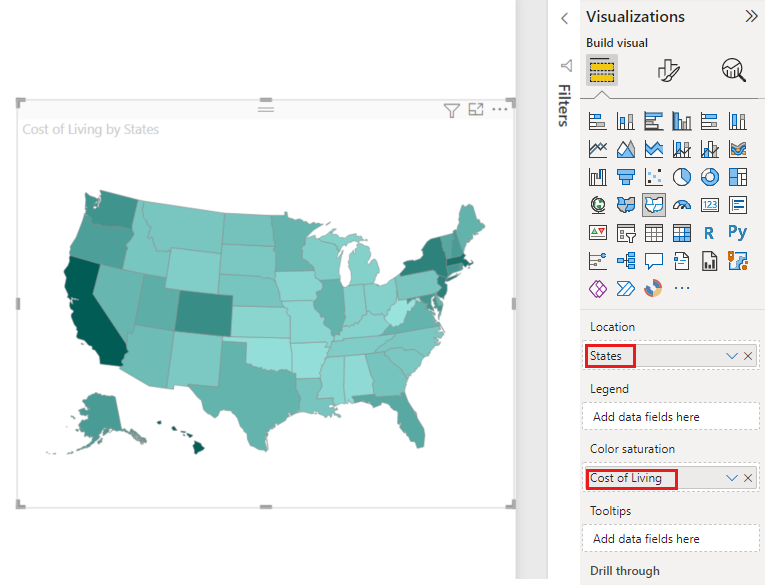Select the multicolor custom donut visual
Viewport: 765px width, 585px height.
[x=653, y=288]
